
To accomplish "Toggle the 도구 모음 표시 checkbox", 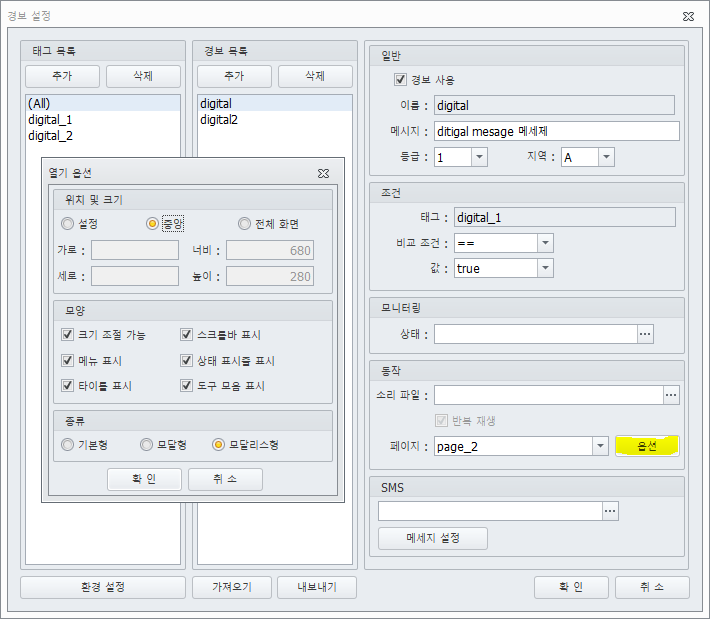I will [187, 385].
